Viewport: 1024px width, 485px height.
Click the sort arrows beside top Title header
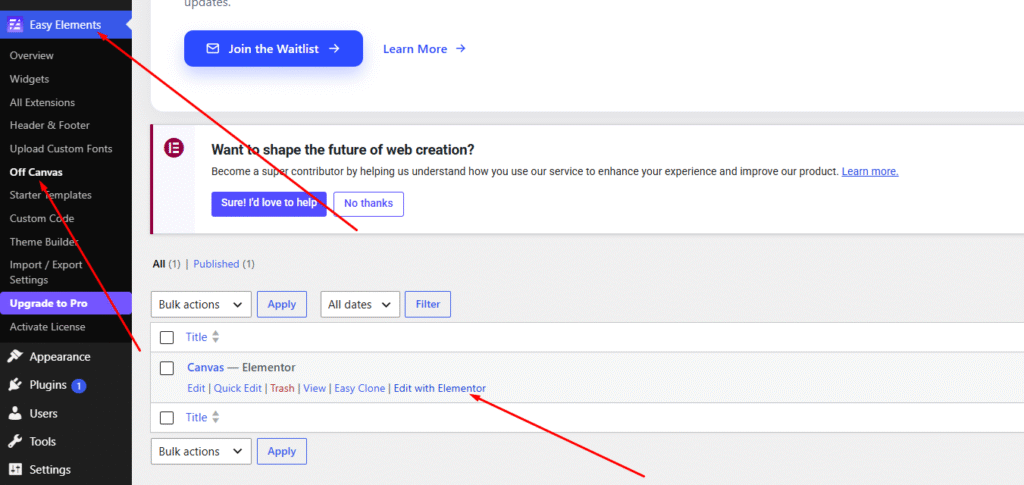(216, 337)
